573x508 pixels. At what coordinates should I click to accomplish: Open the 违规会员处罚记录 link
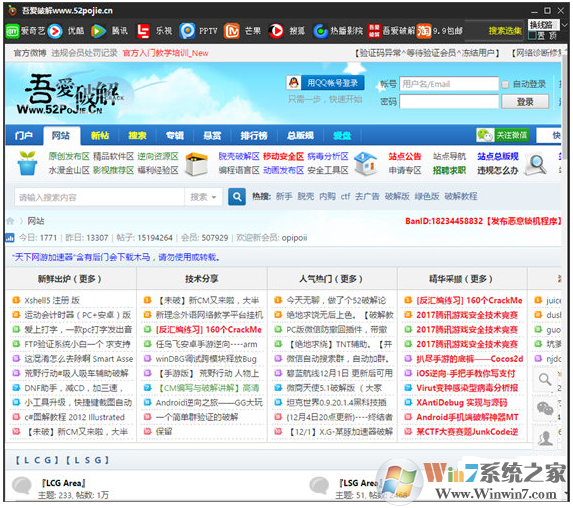click(84, 53)
